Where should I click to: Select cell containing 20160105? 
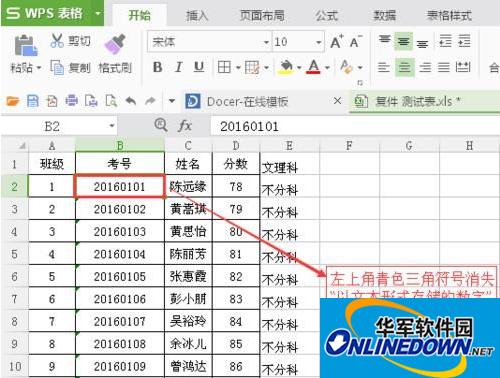point(120,277)
